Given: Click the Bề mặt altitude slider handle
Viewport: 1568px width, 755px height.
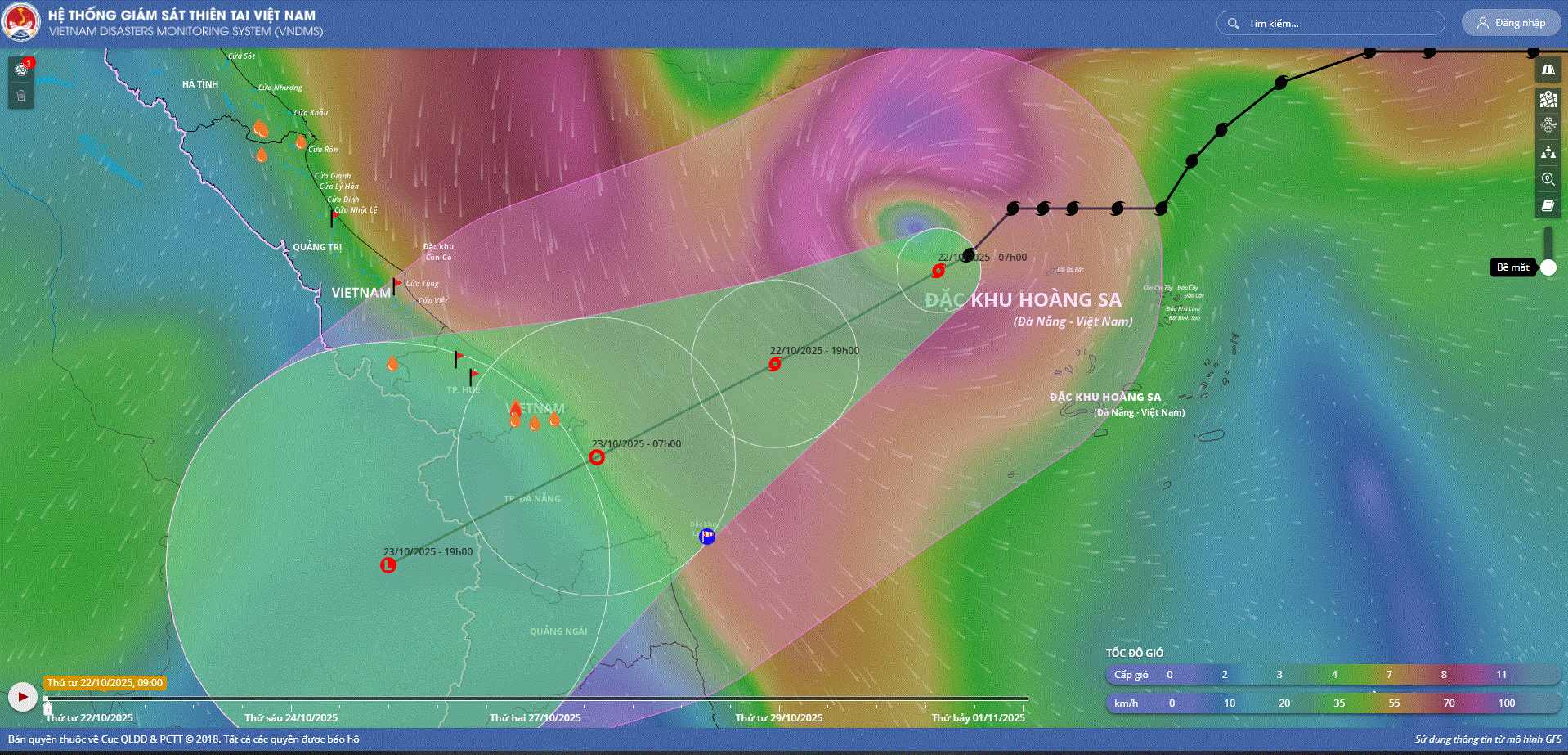Looking at the screenshot, I should point(1548,267).
